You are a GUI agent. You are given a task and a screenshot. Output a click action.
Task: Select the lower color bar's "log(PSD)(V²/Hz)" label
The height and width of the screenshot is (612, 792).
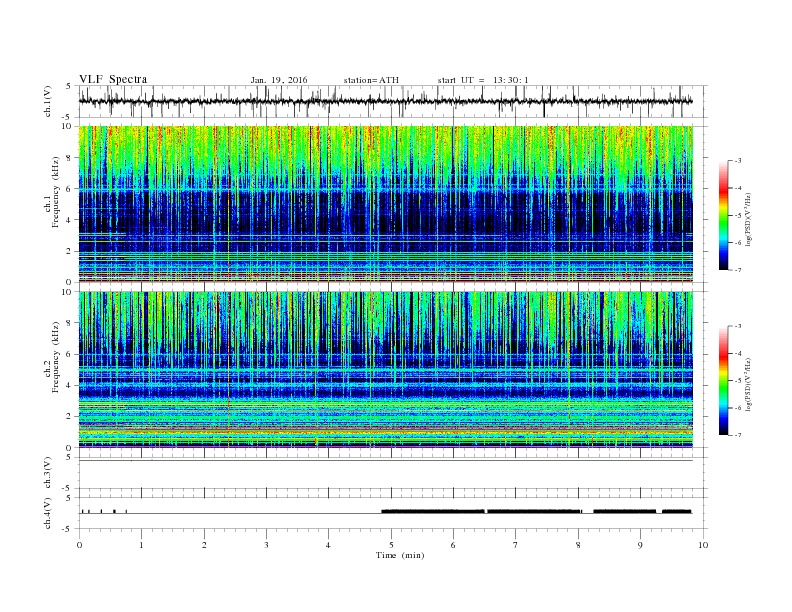point(749,384)
